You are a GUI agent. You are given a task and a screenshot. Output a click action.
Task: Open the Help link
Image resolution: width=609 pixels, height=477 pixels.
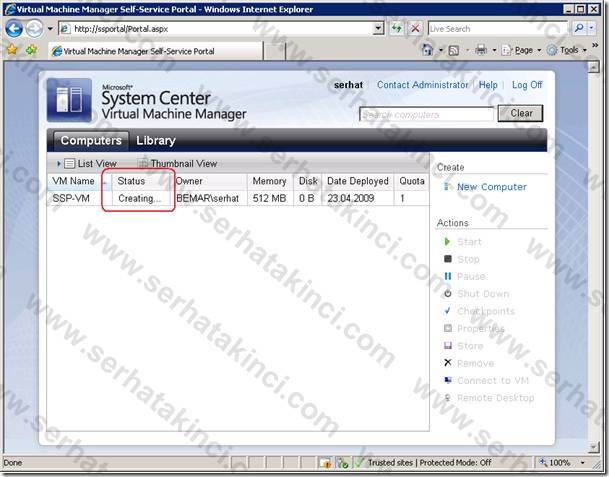click(488, 85)
